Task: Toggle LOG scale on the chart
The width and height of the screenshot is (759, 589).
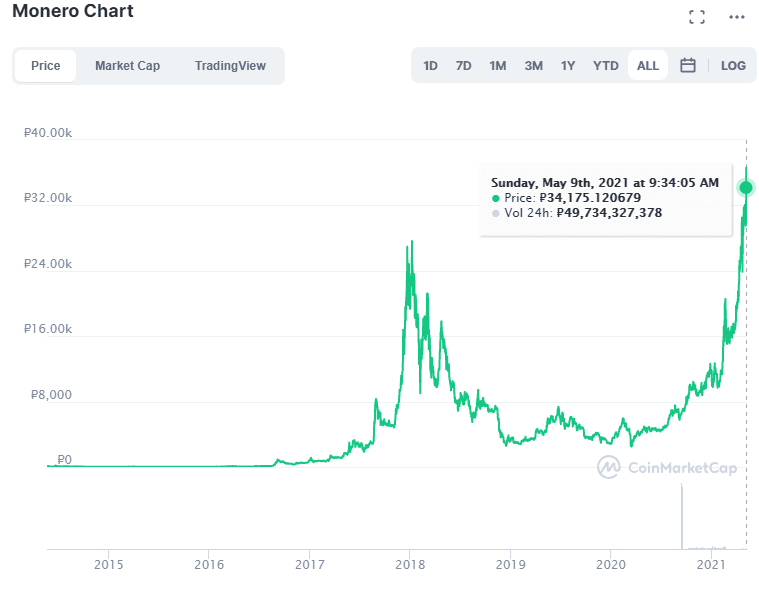Action: point(733,66)
